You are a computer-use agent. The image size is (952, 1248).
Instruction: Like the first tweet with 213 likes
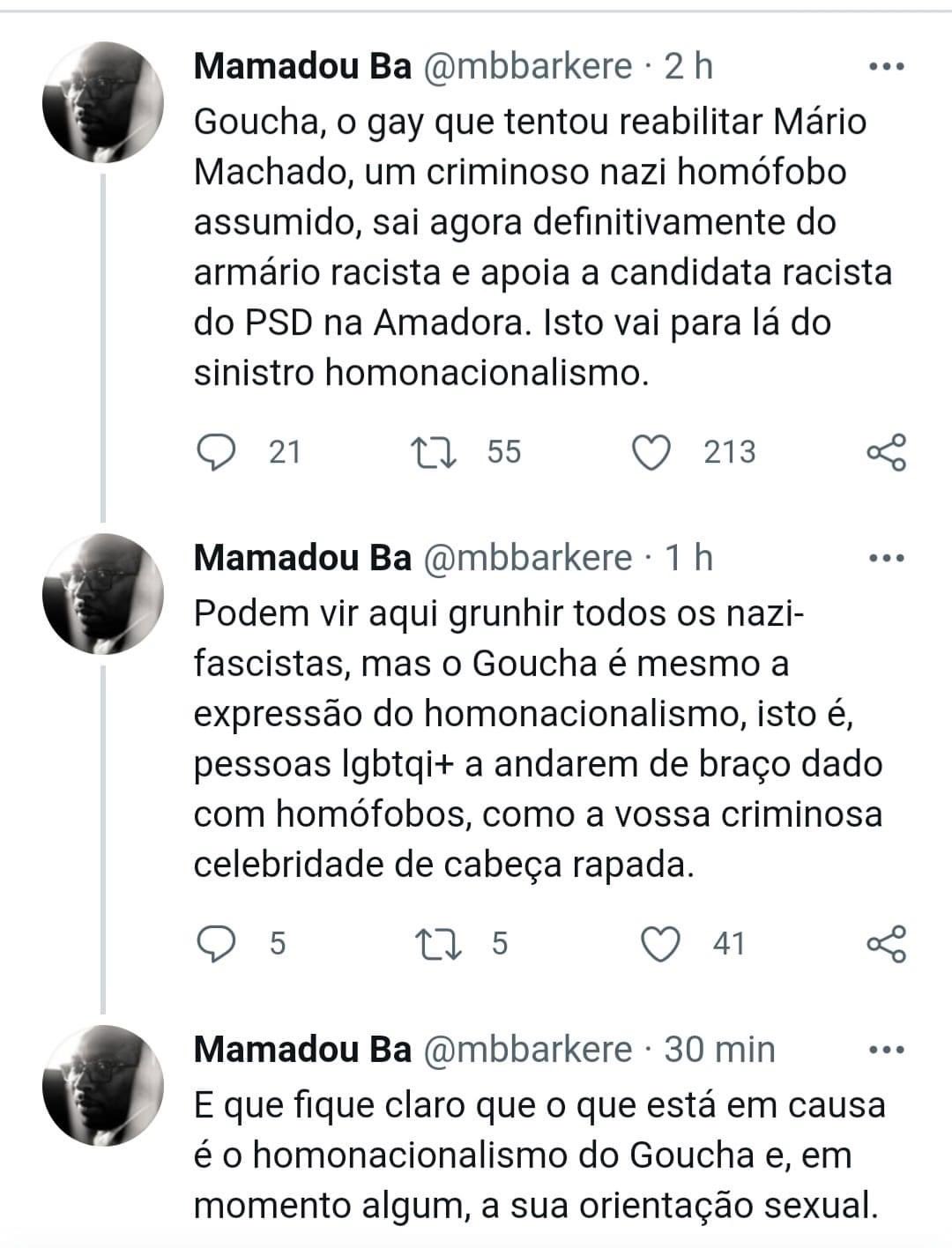pos(652,452)
